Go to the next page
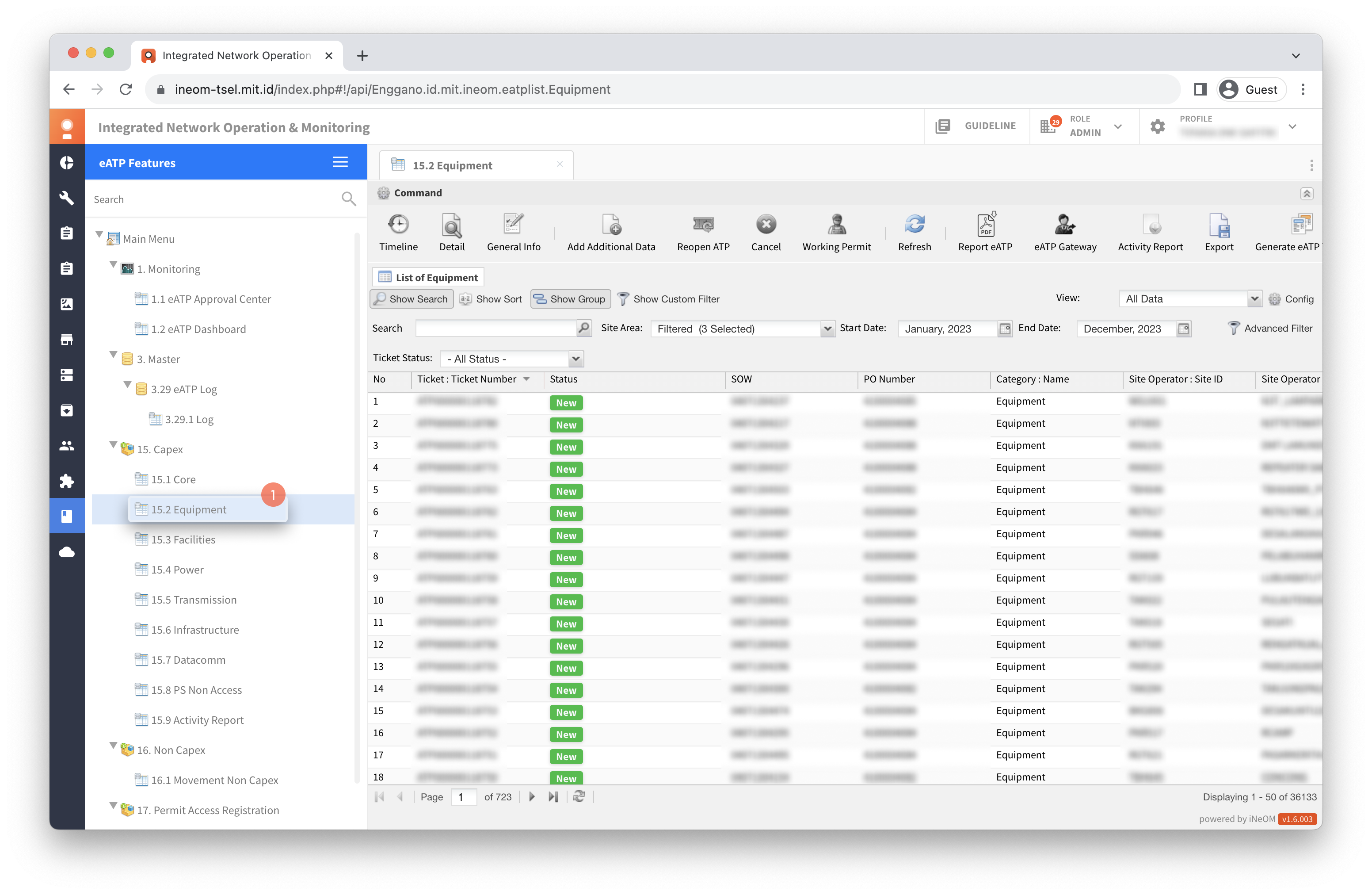Screen dimensions: 1372x895 [x=531, y=796]
